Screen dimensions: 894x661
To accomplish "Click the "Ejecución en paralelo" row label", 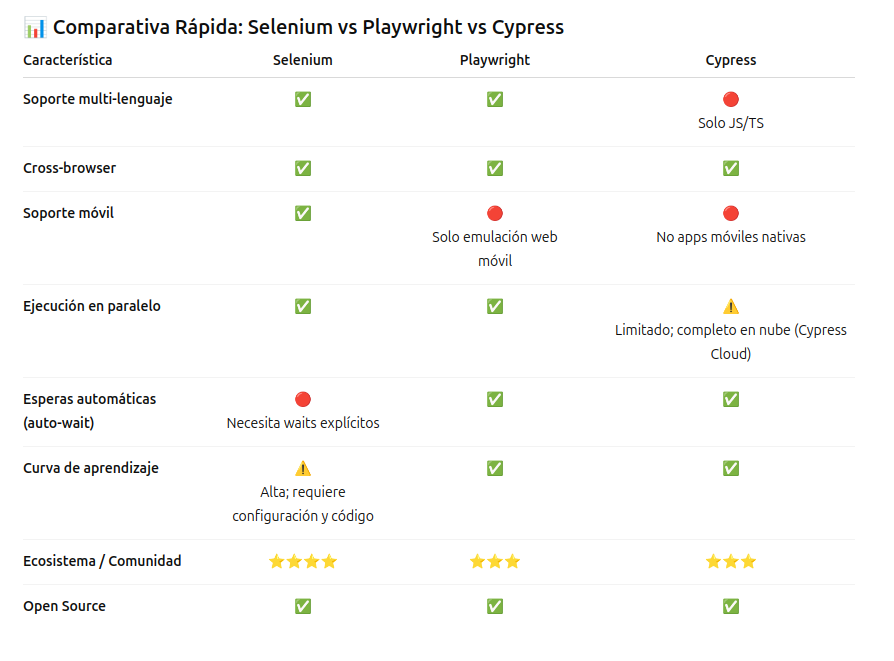I will (92, 306).
